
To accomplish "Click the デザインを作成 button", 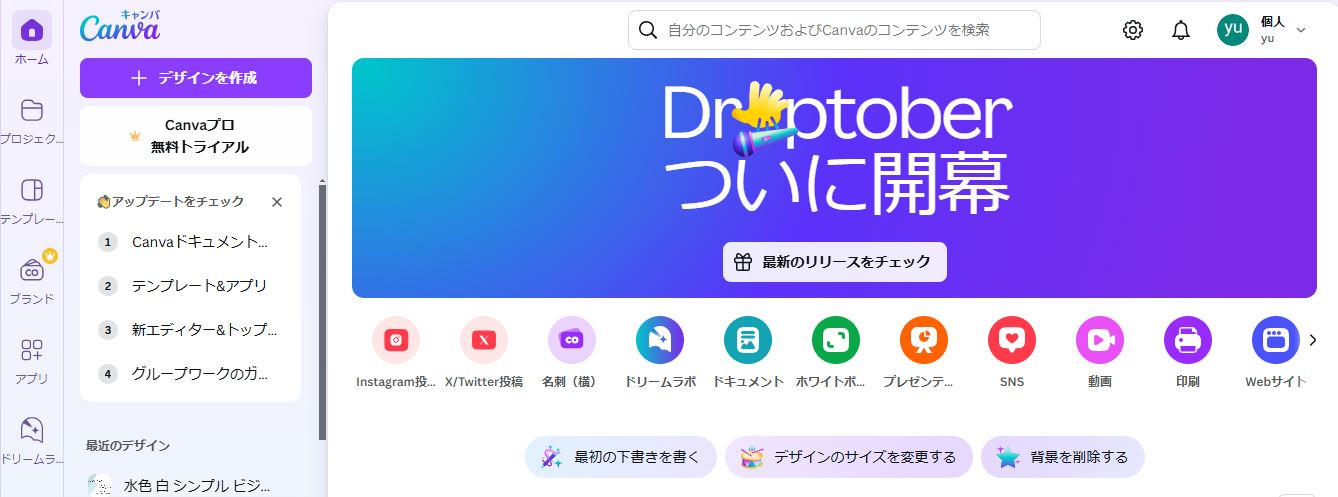I will click(196, 78).
